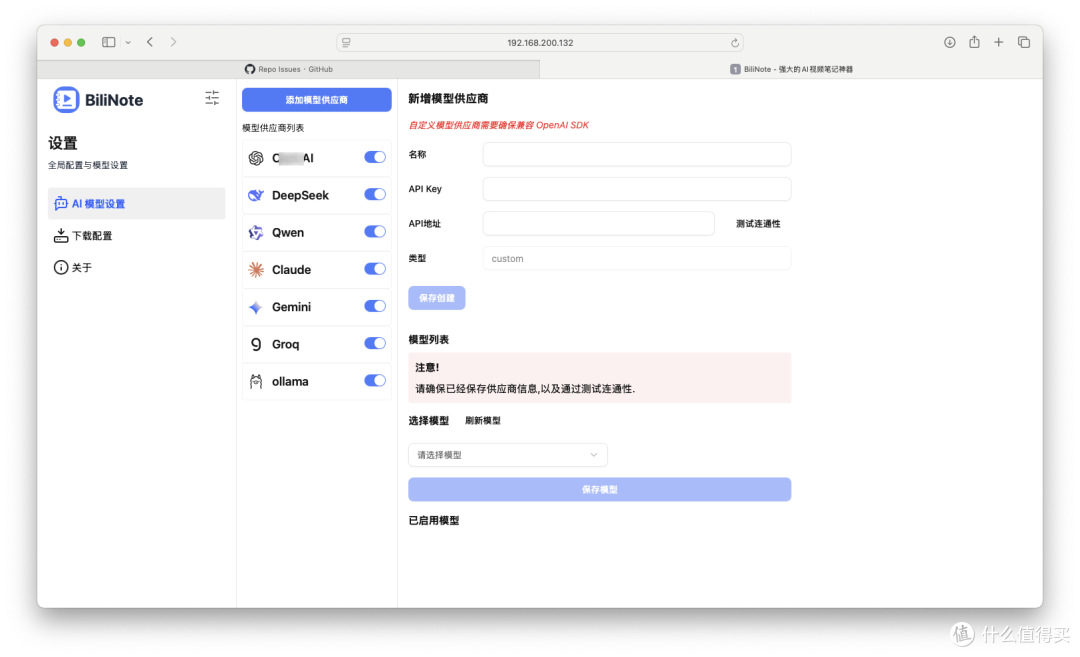This screenshot has width=1080, height=657.
Task: Click the 类型 custom type field
Action: [636, 259]
